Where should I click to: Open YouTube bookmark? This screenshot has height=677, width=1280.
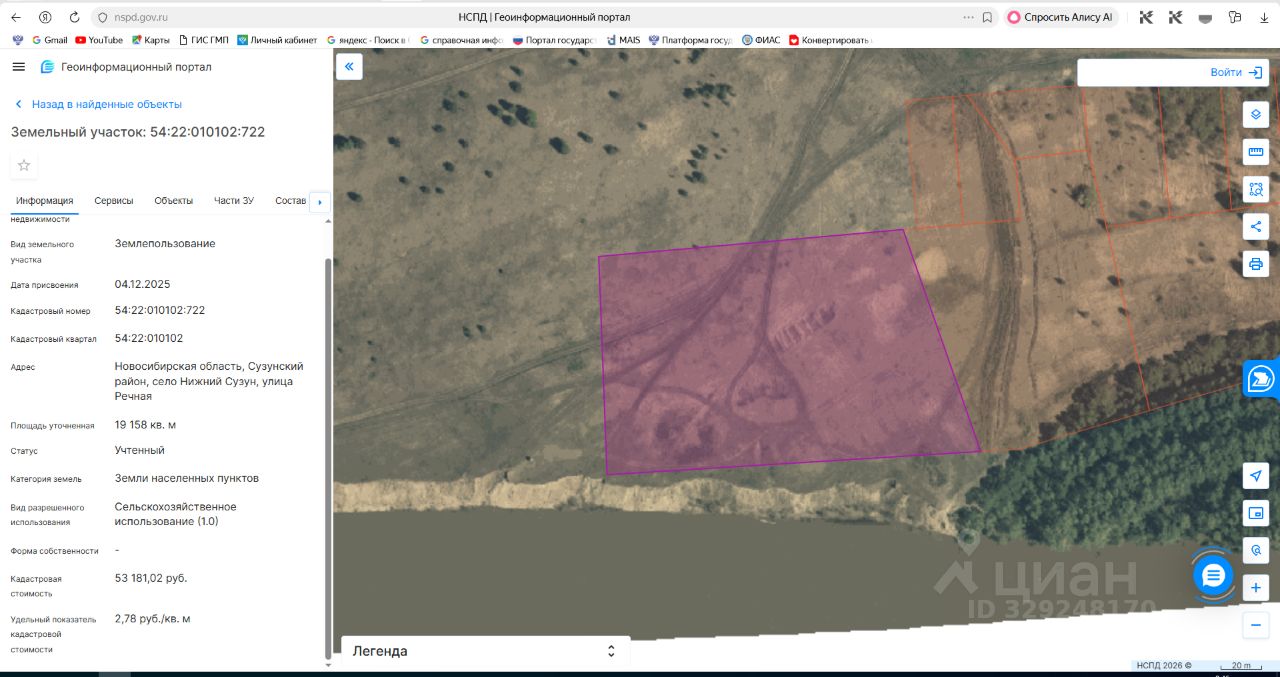[99, 40]
